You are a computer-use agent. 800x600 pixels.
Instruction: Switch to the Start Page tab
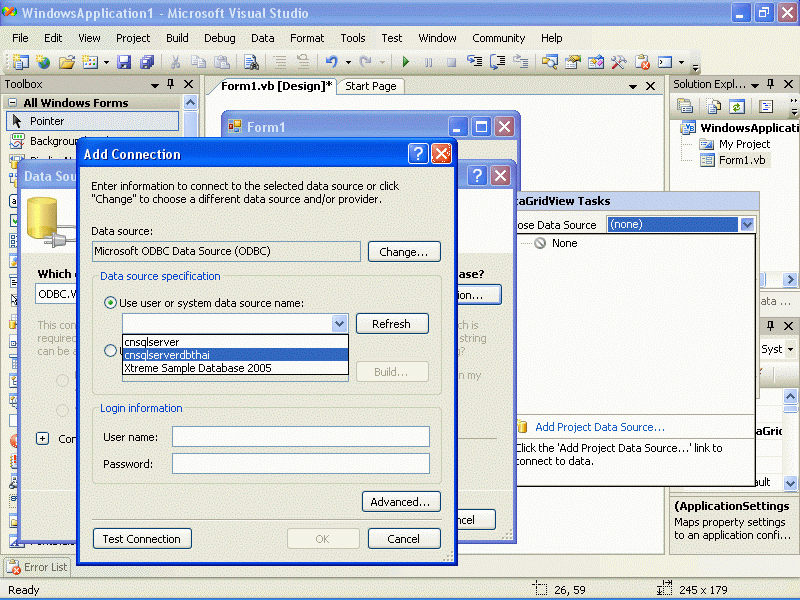371,86
